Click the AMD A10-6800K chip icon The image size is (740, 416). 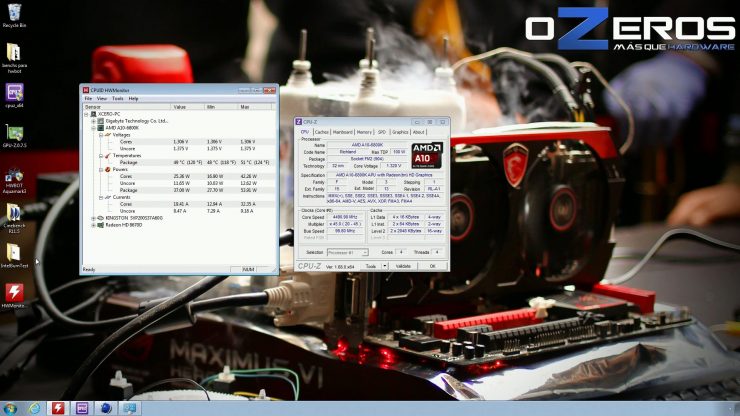pyautogui.click(x=101, y=128)
